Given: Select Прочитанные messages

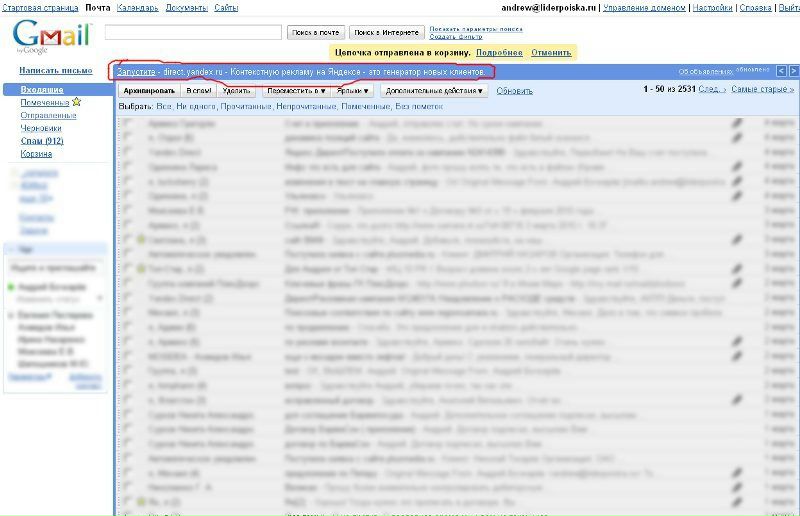Looking at the screenshot, I should [245, 107].
